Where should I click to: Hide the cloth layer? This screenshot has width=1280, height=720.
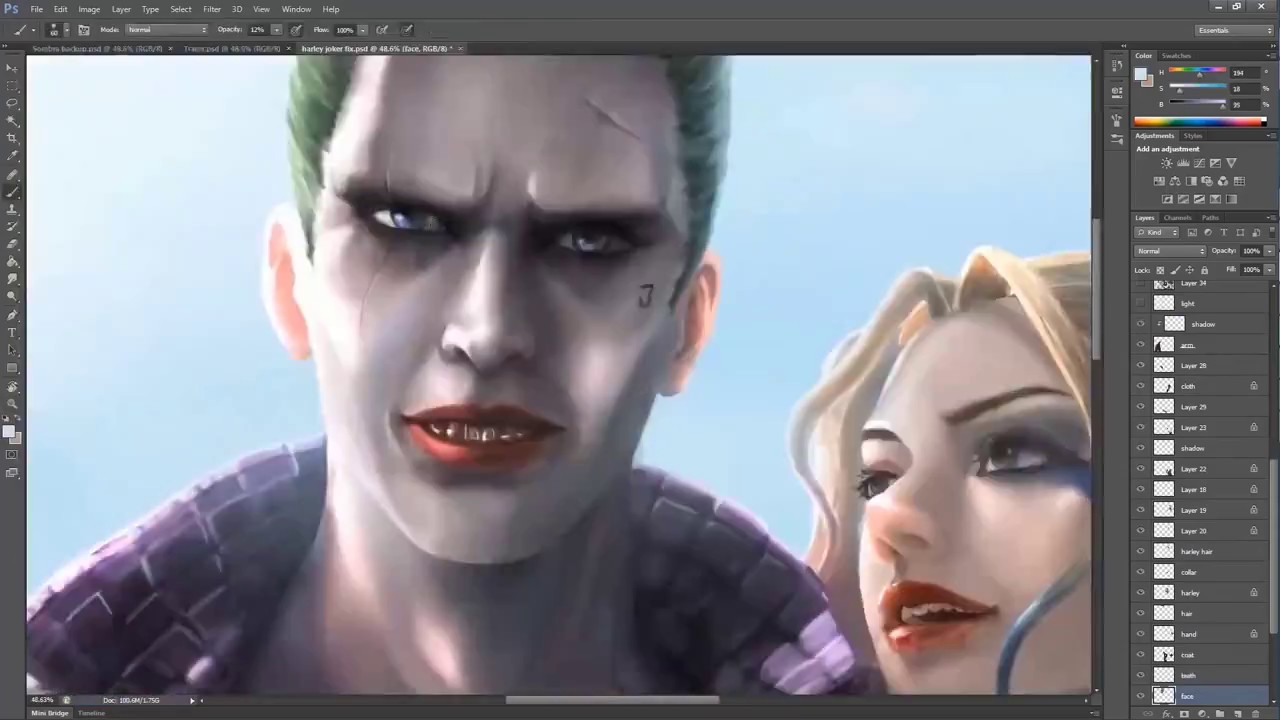pyautogui.click(x=1141, y=386)
